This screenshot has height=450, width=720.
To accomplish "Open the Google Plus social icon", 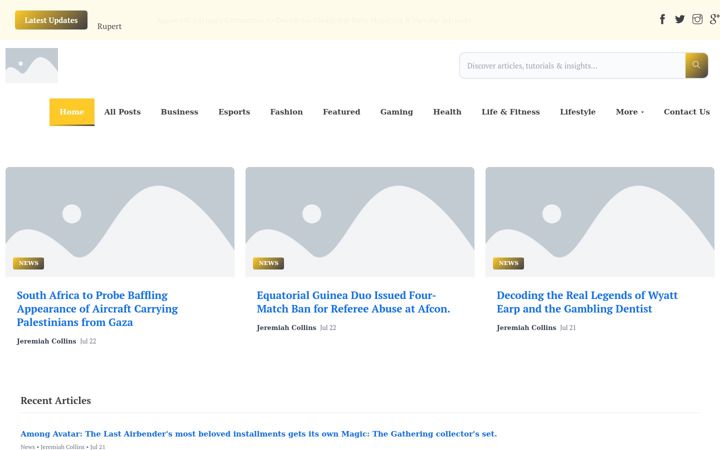I will tap(714, 19).
